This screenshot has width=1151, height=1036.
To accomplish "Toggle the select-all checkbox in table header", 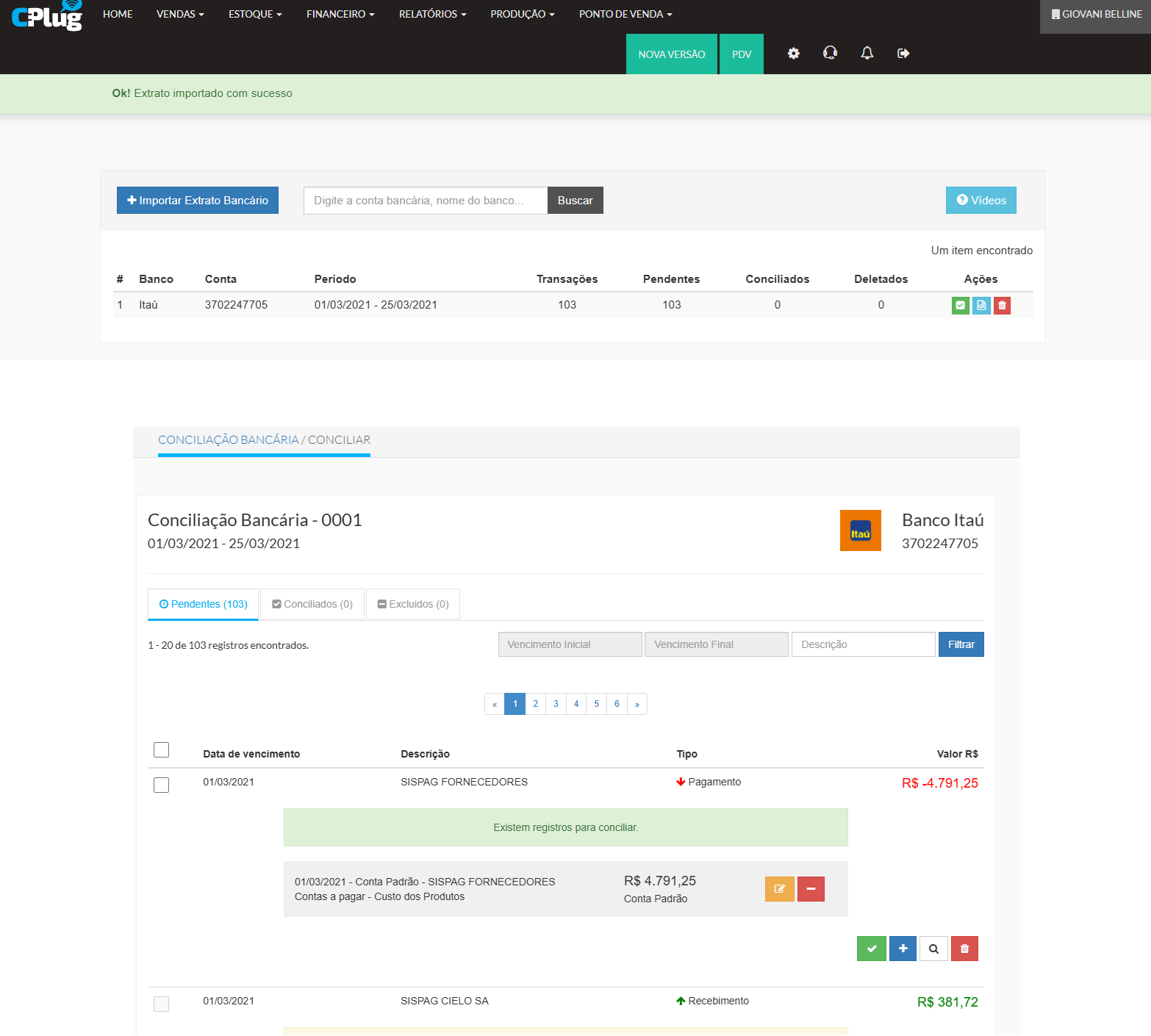I will coord(161,749).
